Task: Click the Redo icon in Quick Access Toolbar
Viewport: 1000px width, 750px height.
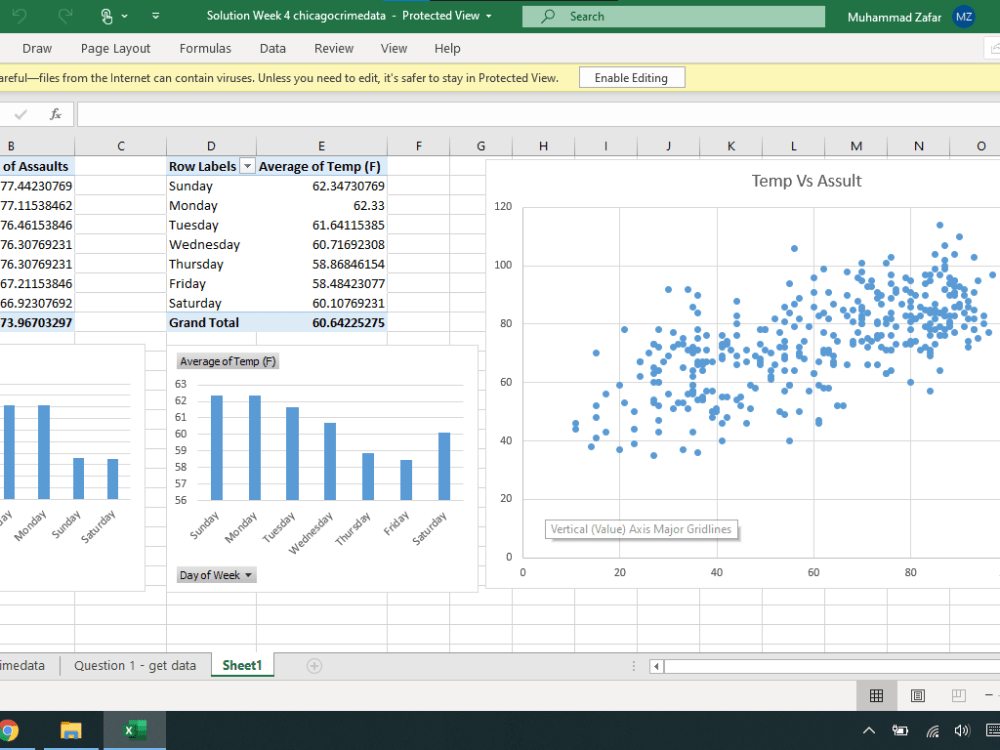Action: 65,15
